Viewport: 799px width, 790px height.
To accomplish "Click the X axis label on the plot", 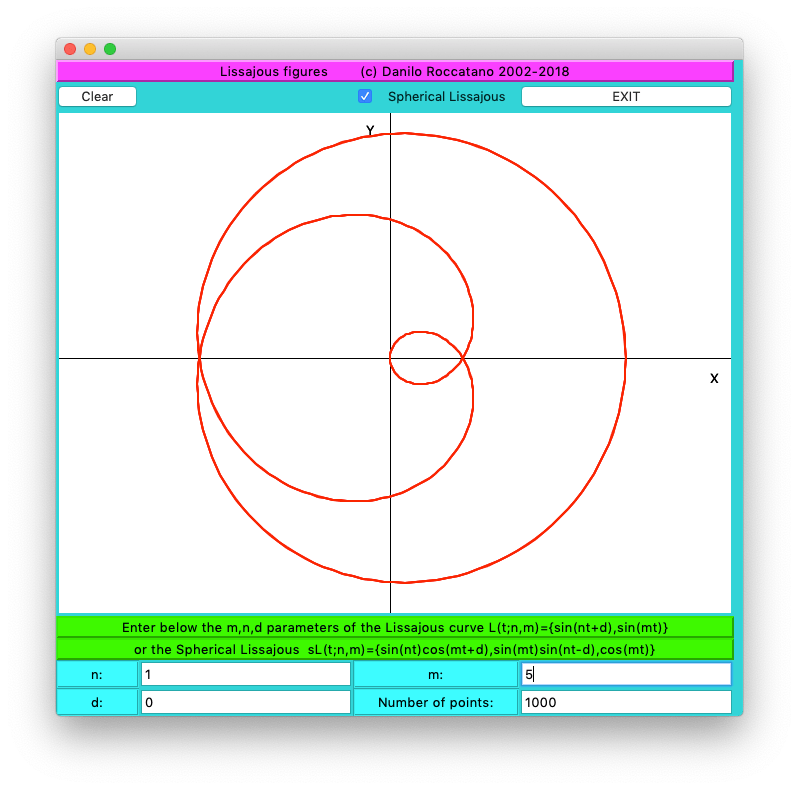I will [714, 379].
